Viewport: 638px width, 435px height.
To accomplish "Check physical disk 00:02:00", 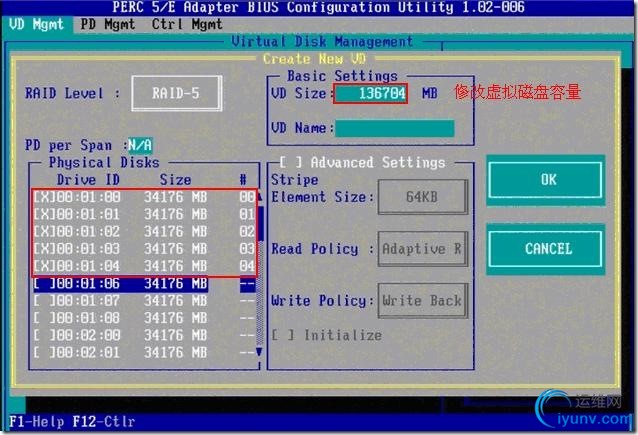I will 44,335.
